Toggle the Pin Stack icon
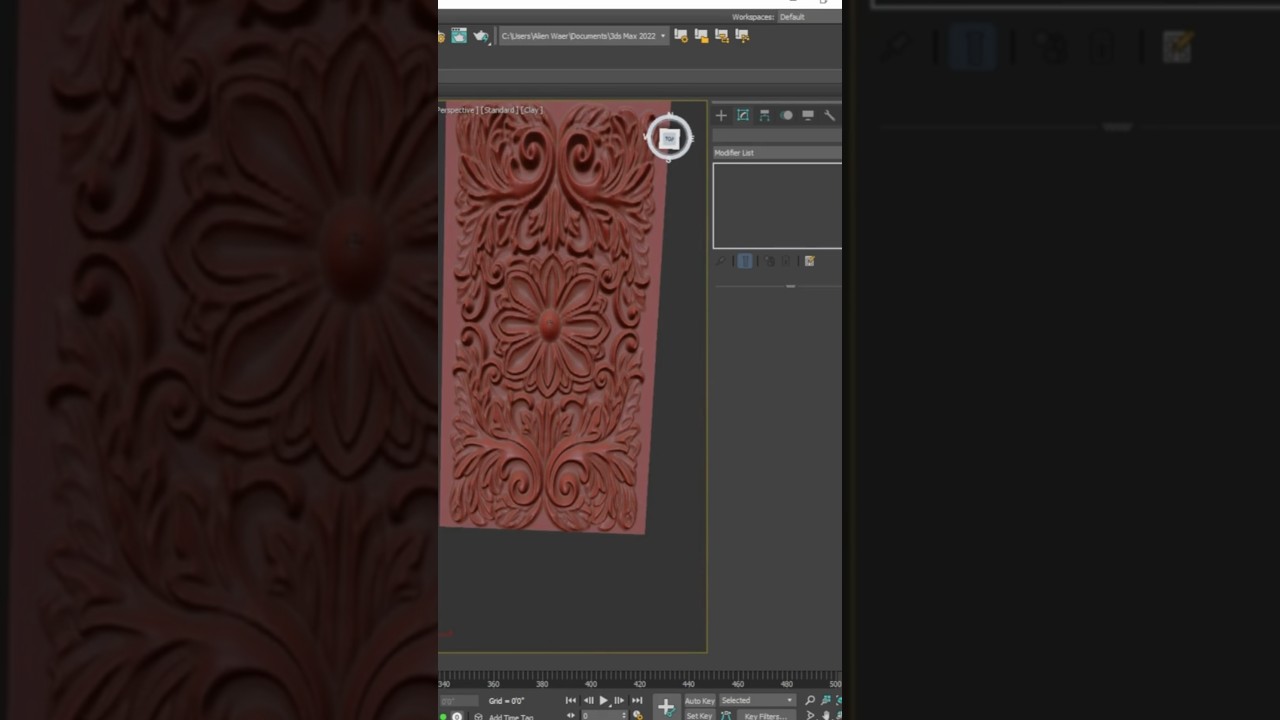 [720, 262]
